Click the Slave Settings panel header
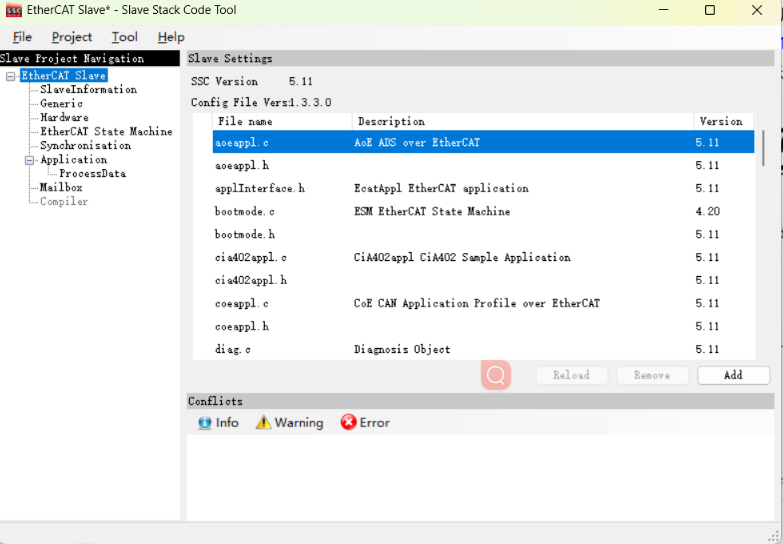Image resolution: width=783 pixels, height=544 pixels. 480,58
